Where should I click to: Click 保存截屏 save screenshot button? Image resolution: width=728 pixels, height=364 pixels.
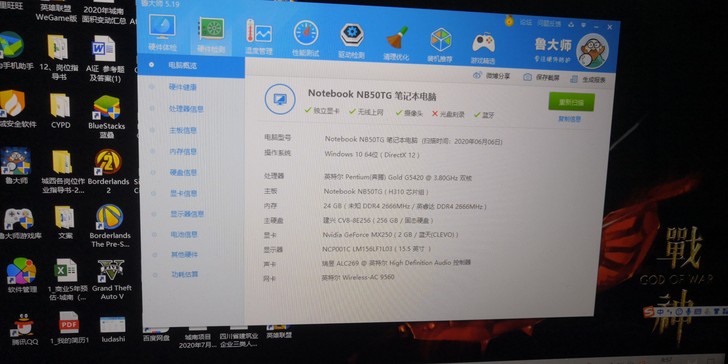coord(541,78)
